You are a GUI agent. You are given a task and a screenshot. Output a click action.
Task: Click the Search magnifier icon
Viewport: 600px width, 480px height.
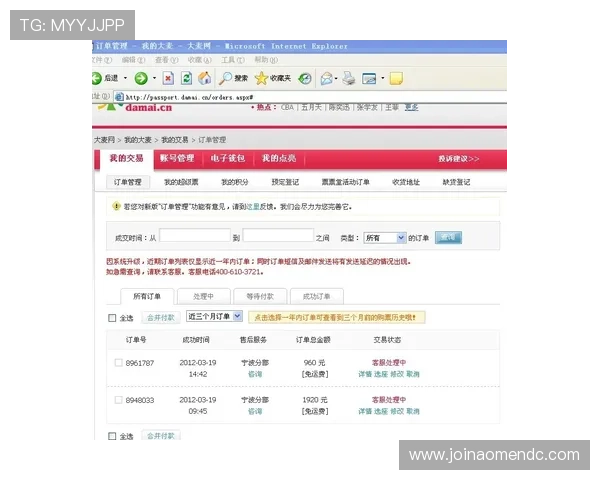click(225, 78)
